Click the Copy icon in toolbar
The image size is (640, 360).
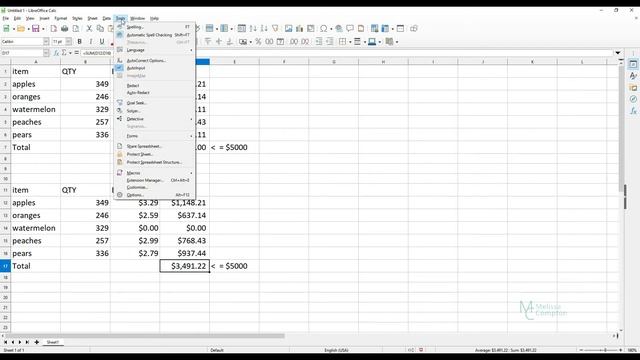[100, 29]
